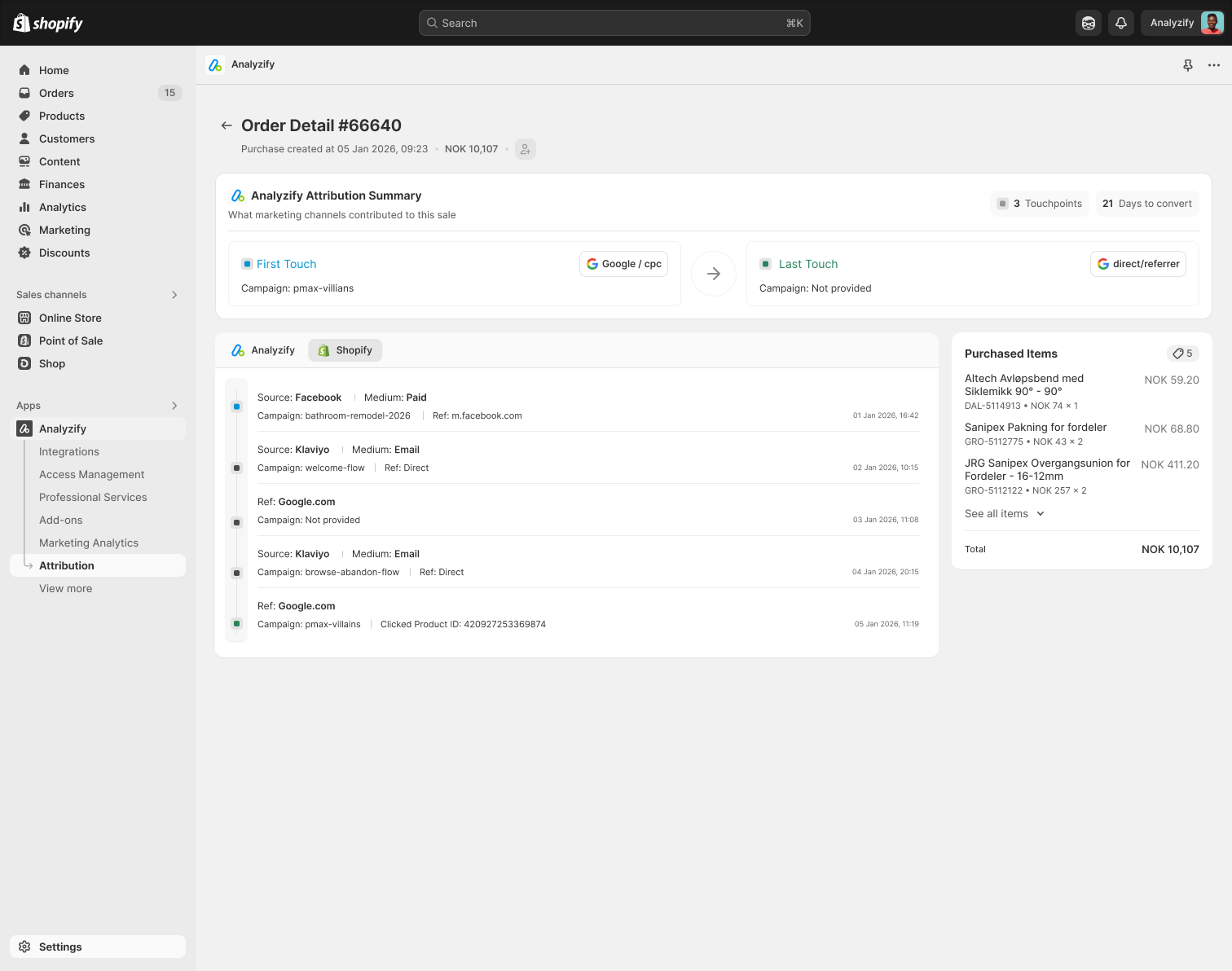
Task: Click the arrow between First and Last Touch
Action: pyautogui.click(x=714, y=274)
